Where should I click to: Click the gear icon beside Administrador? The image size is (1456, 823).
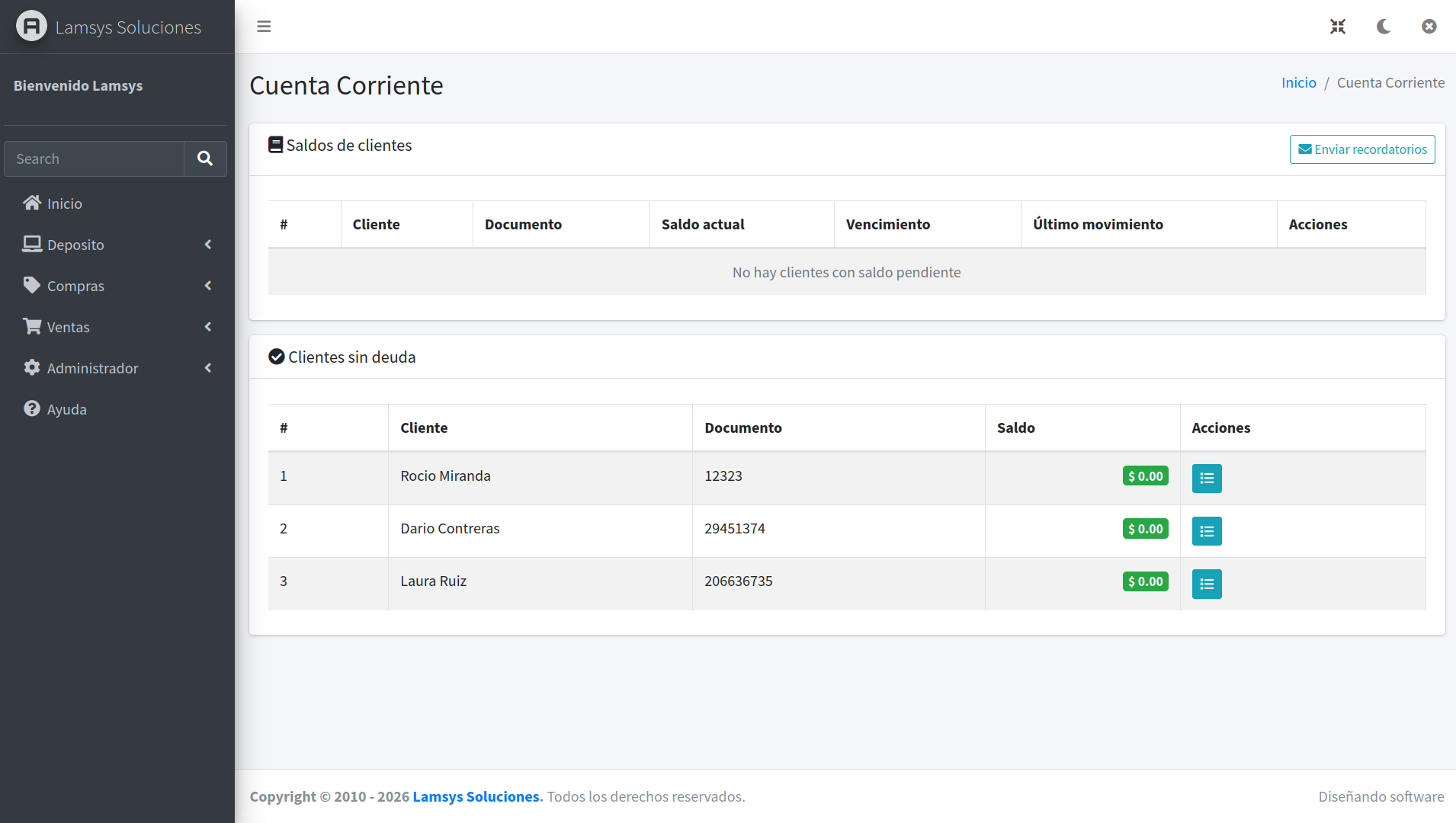pos(32,367)
